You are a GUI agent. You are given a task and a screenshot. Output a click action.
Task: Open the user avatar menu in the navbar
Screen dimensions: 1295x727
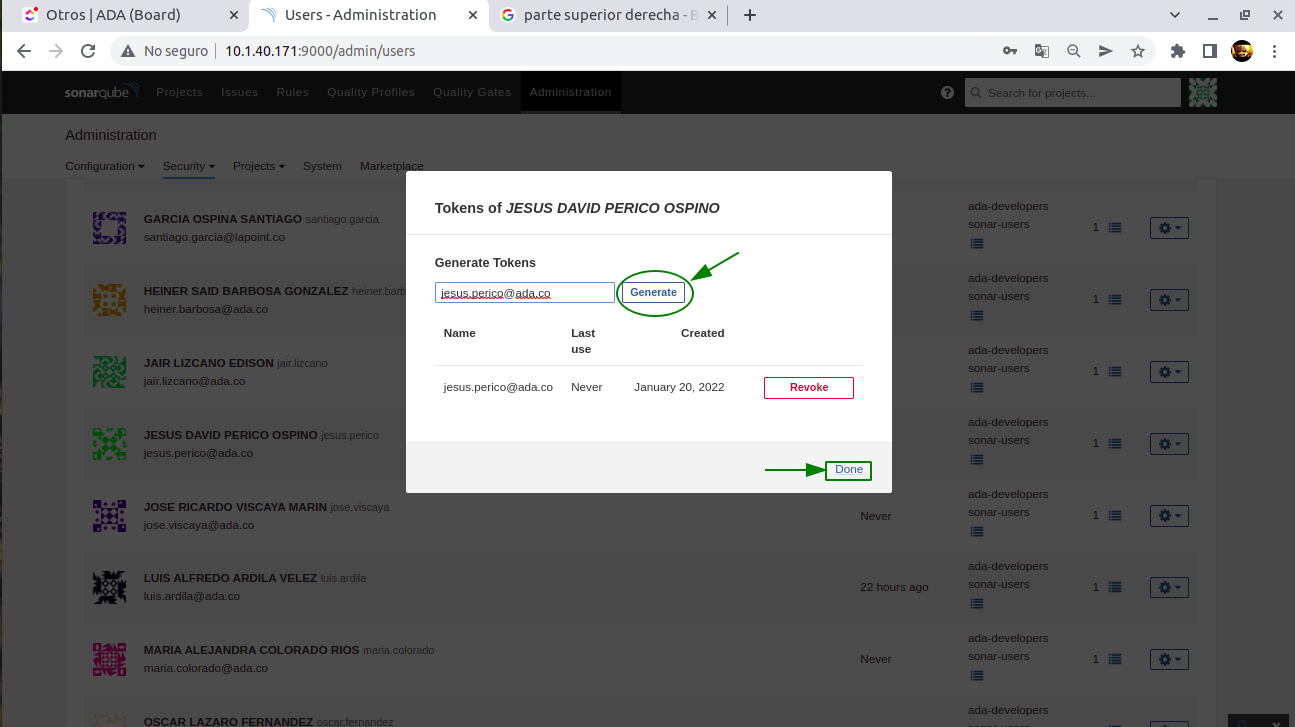[1202, 92]
